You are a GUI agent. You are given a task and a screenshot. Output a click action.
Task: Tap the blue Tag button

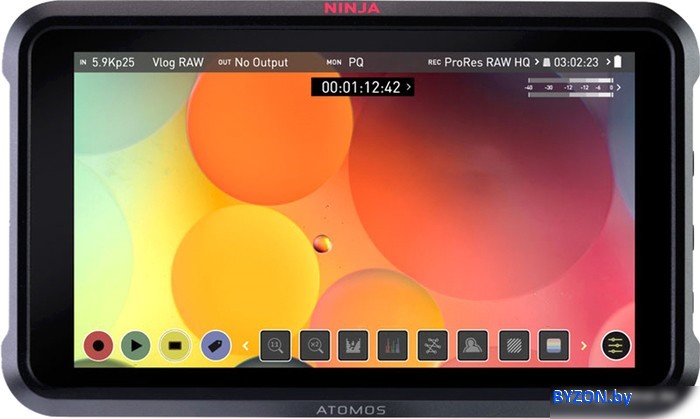click(x=216, y=345)
